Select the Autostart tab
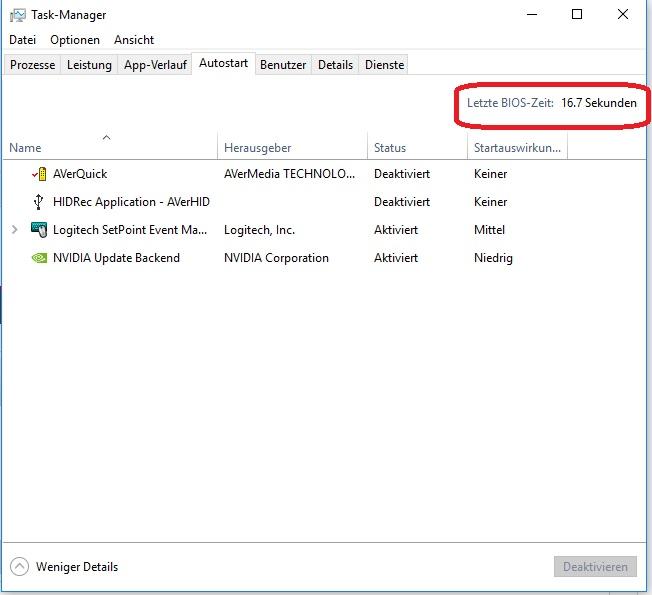The width and height of the screenshot is (652, 595). pos(223,63)
